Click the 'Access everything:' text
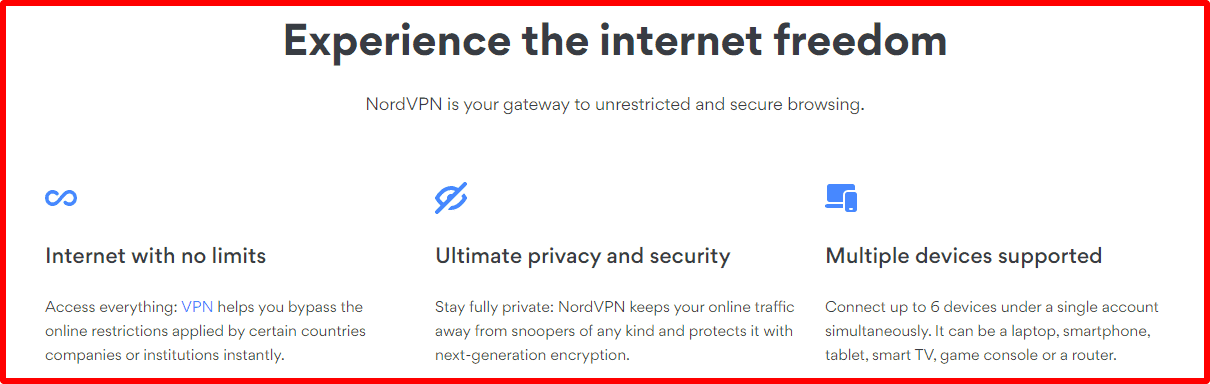 click(x=111, y=307)
